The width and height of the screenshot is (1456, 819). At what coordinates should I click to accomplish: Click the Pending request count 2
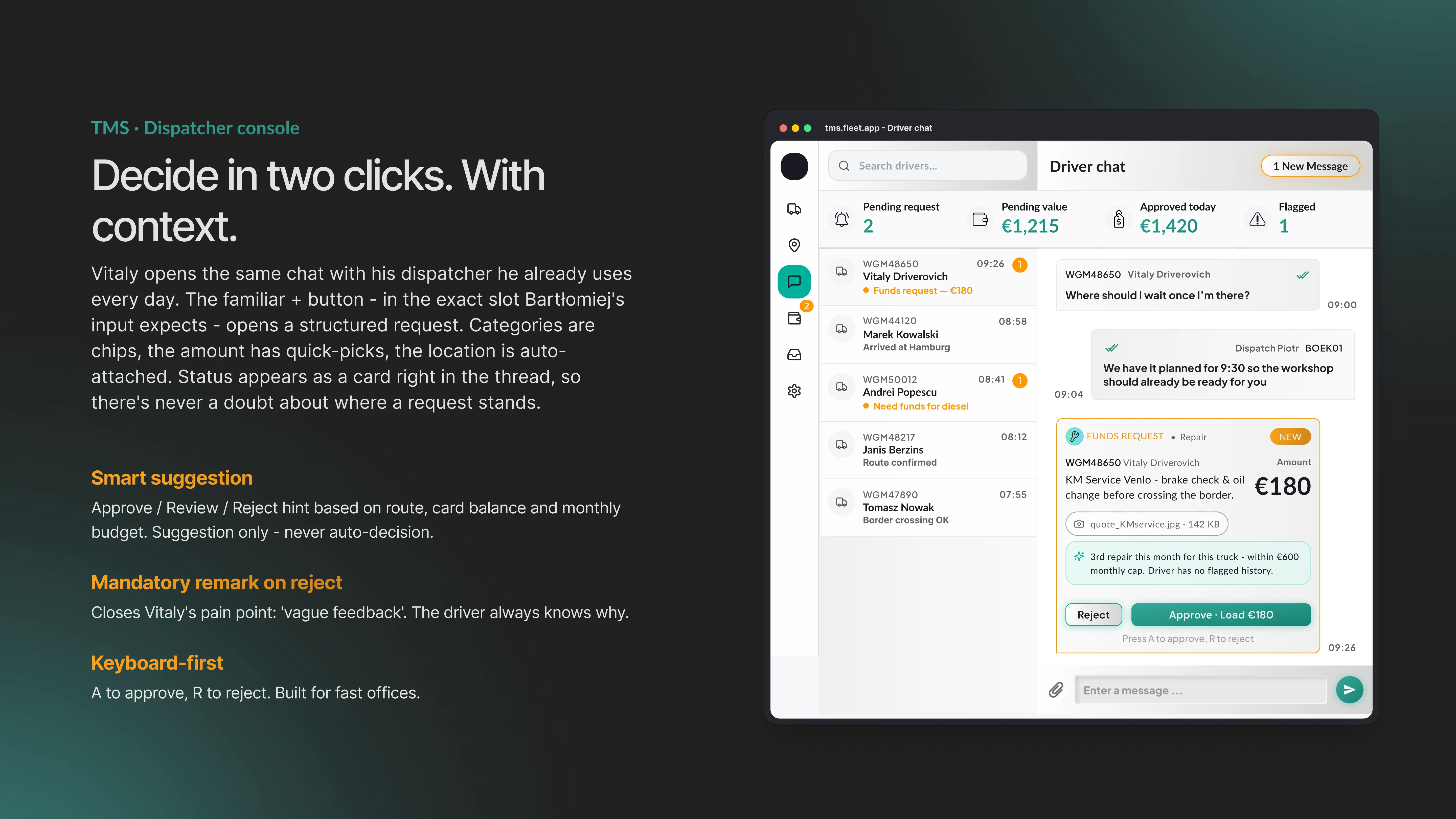pos(868,226)
